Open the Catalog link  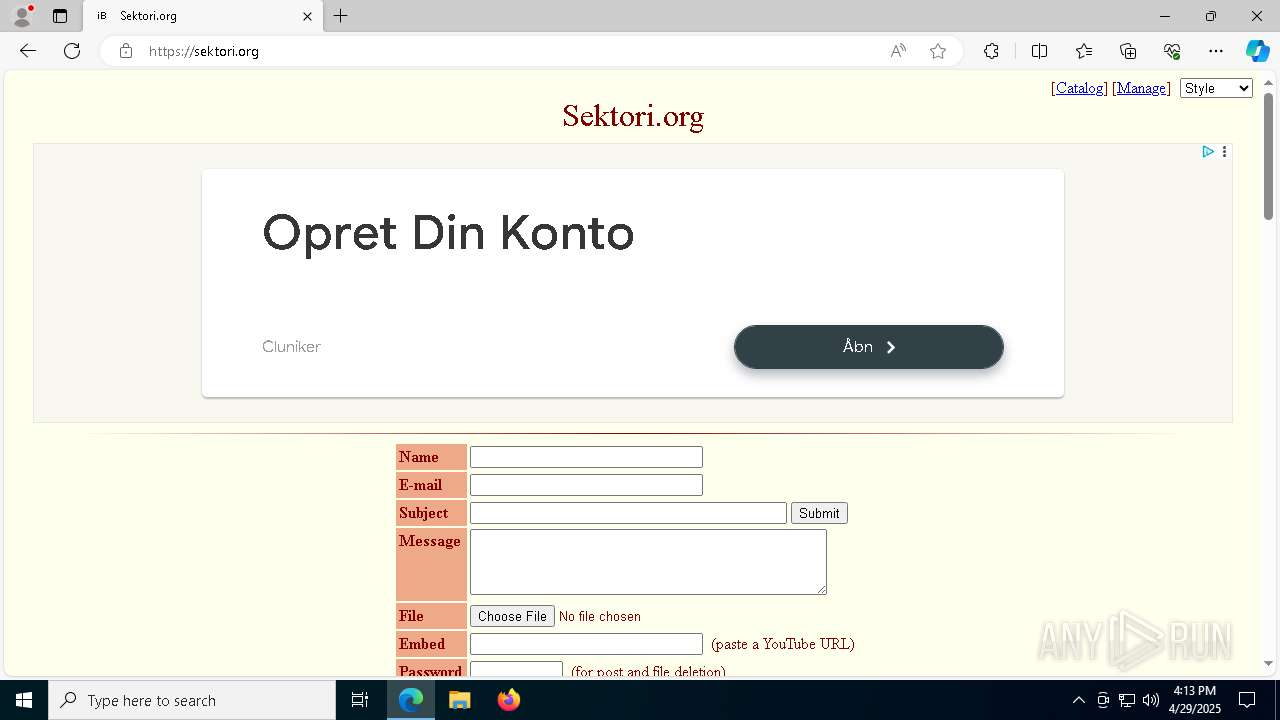coord(1080,88)
